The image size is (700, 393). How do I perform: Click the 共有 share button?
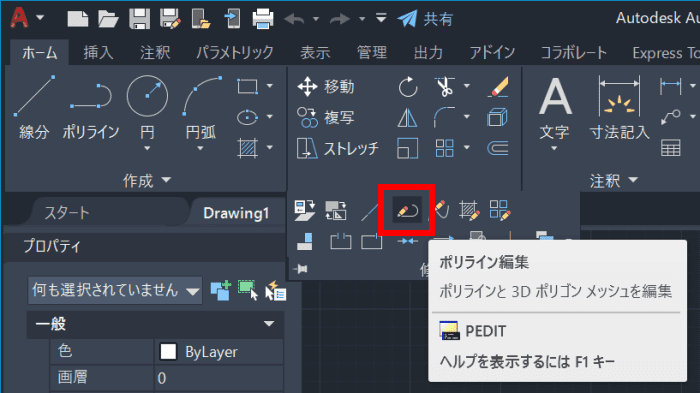click(x=425, y=19)
